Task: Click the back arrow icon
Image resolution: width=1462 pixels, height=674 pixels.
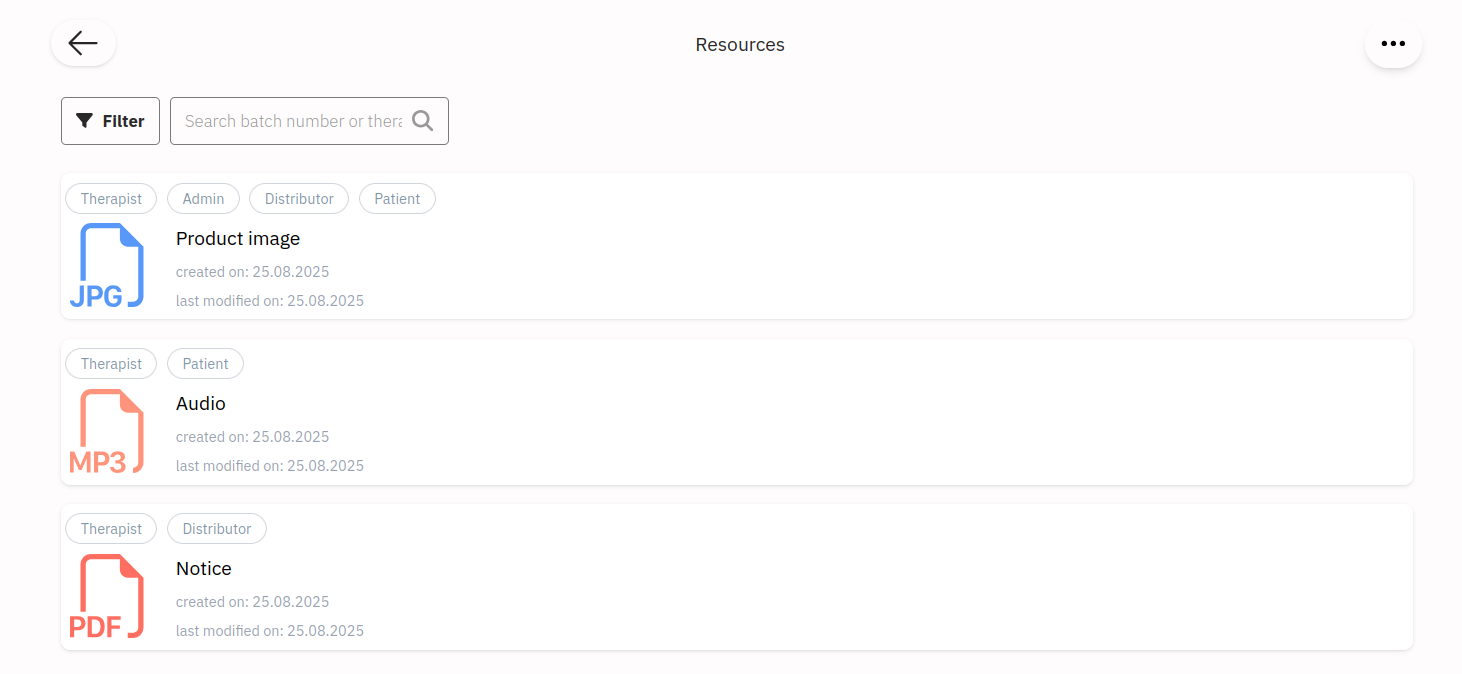Action: 83,43
